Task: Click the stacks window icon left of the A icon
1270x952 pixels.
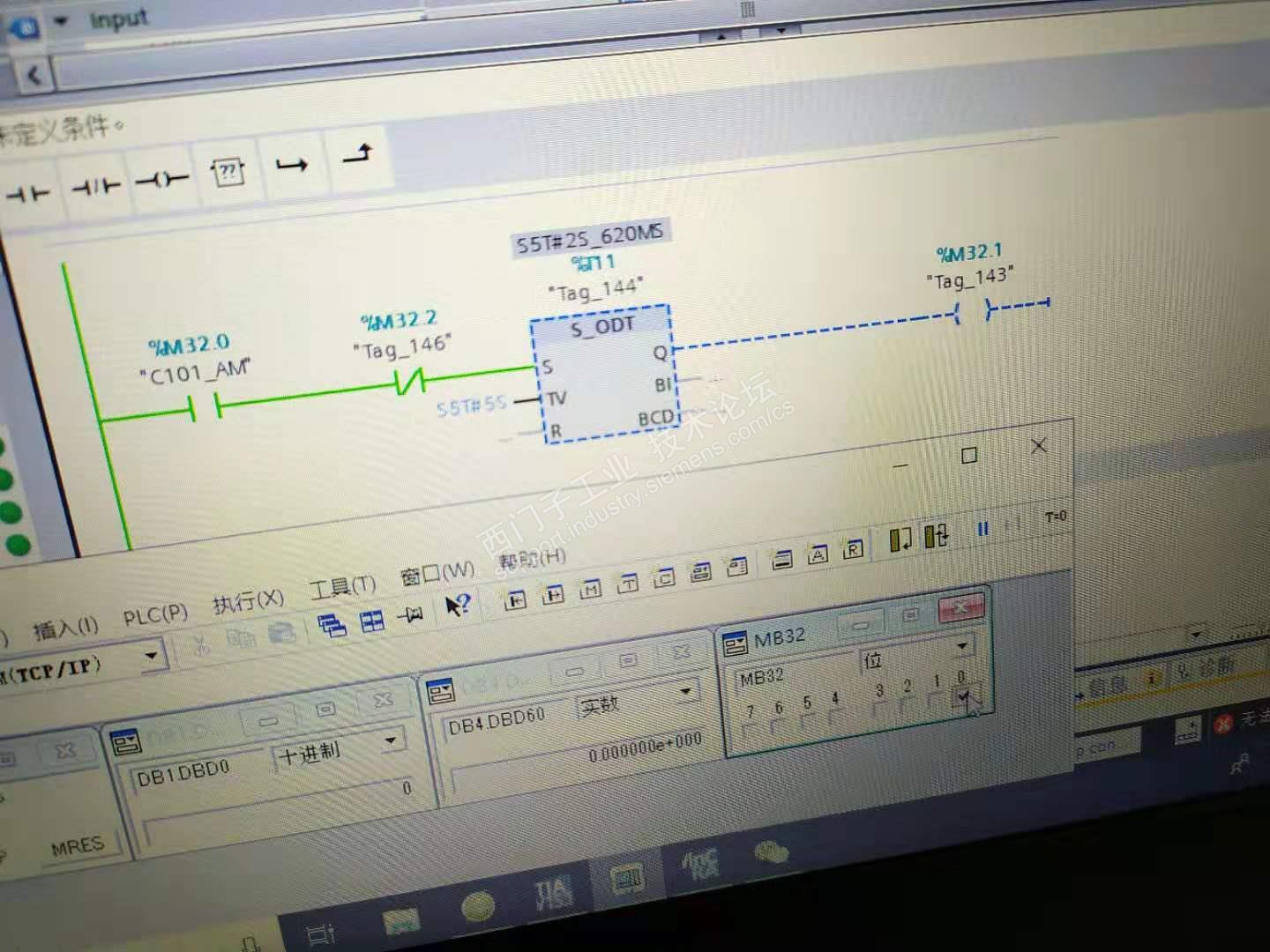Action: point(782,560)
